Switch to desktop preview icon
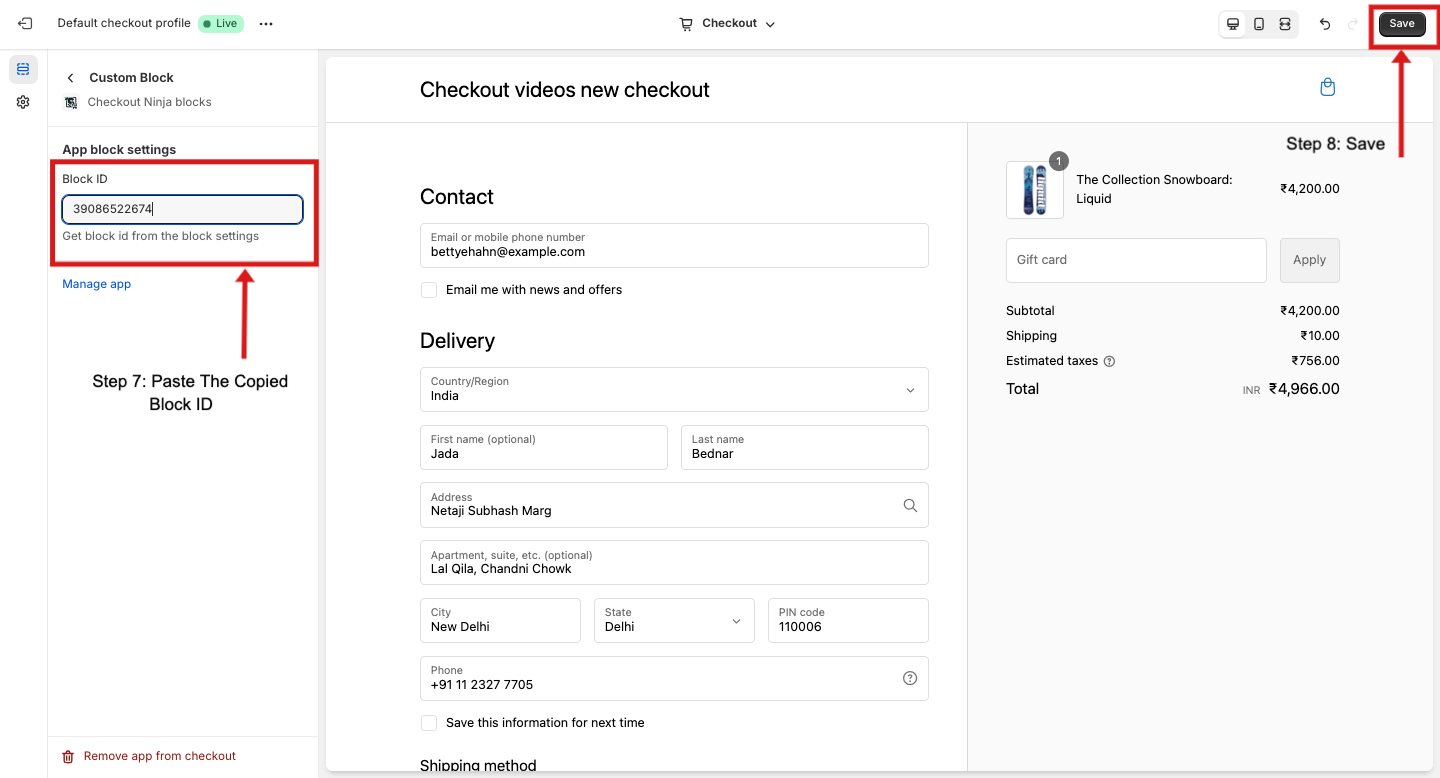The width and height of the screenshot is (1440, 778). [x=1233, y=24]
